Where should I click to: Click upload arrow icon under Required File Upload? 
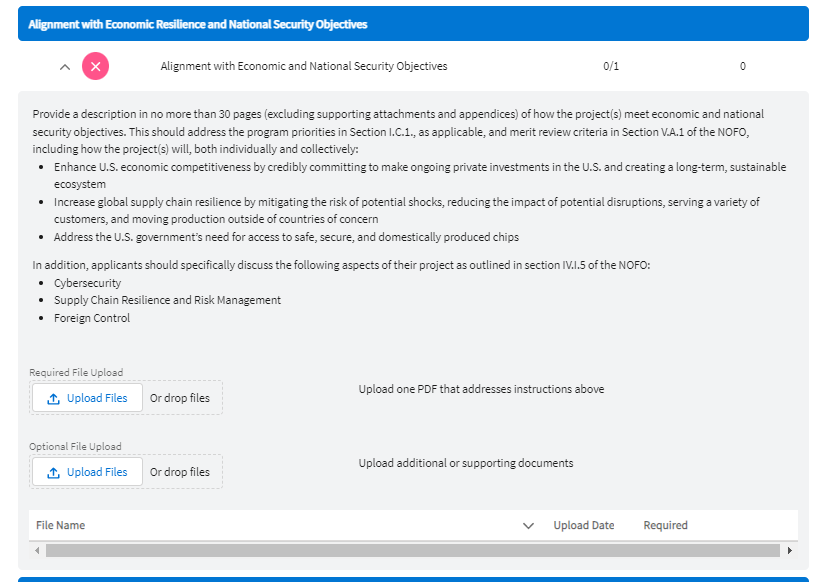54,398
